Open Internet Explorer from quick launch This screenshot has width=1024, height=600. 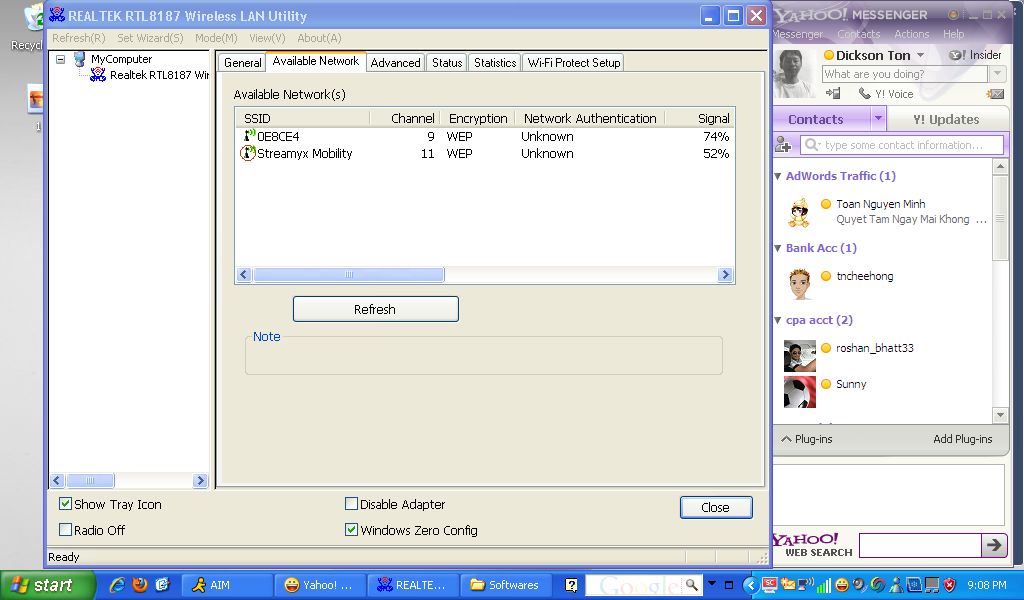tap(118, 584)
